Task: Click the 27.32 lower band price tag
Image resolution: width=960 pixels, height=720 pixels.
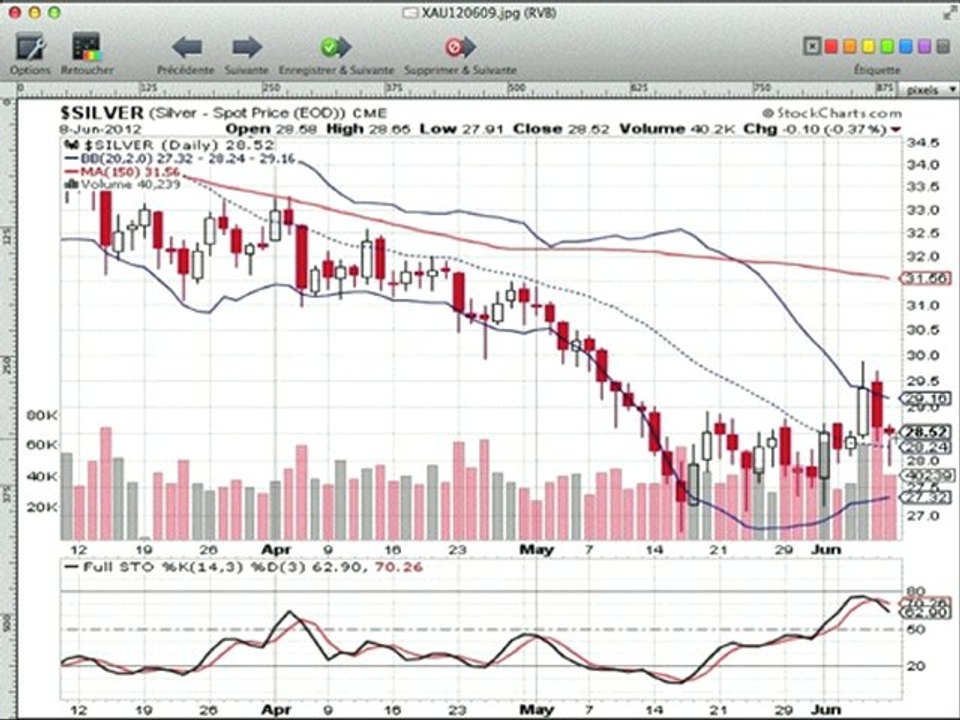Action: click(x=926, y=497)
